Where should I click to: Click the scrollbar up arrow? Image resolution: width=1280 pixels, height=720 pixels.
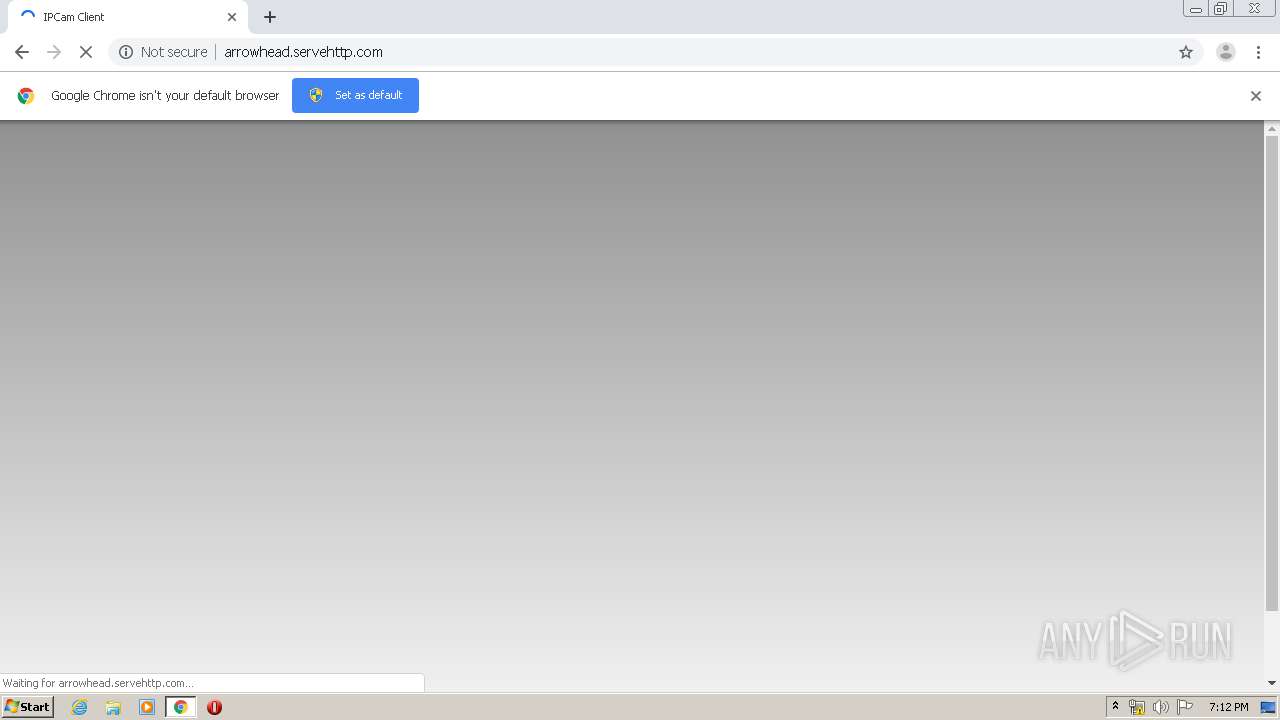(x=1272, y=129)
